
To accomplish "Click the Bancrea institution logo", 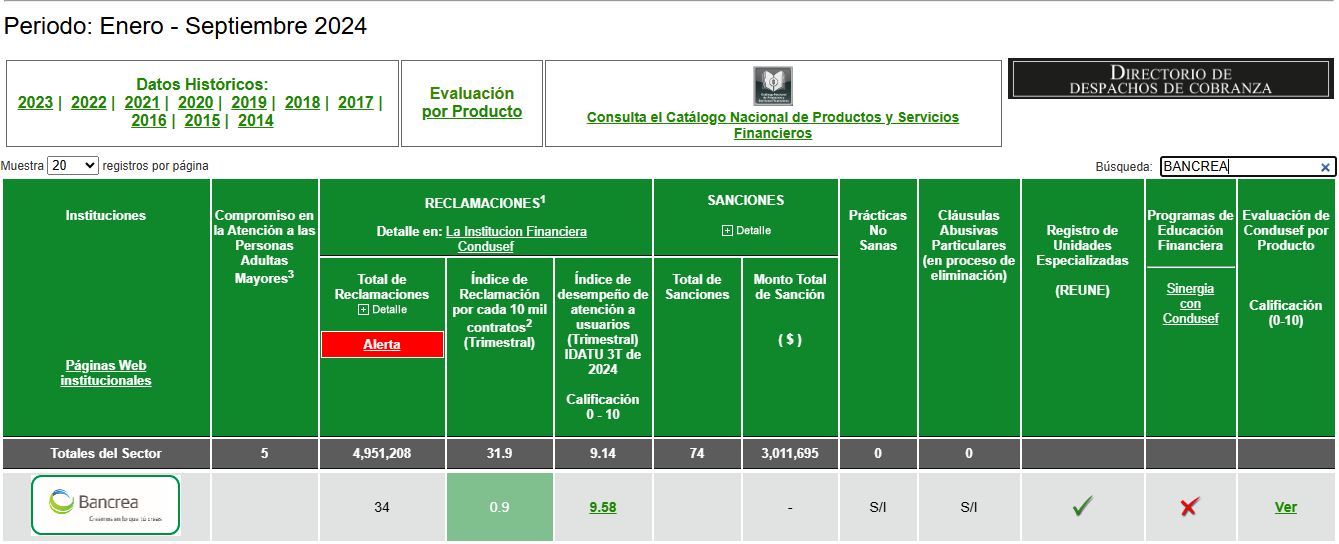I will 106,505.
